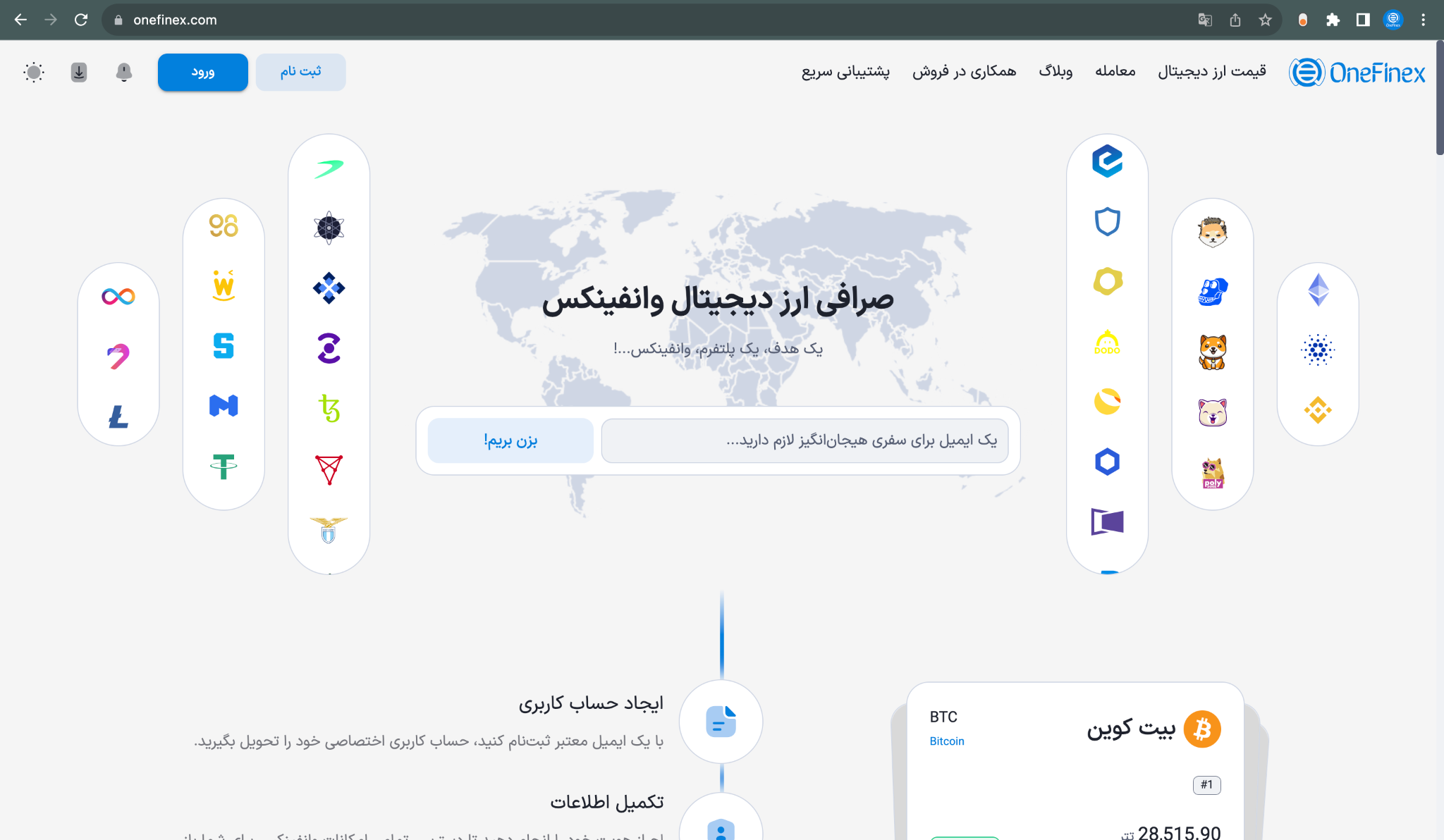Click the ایجاد حساب کاربری heading

tap(591, 703)
